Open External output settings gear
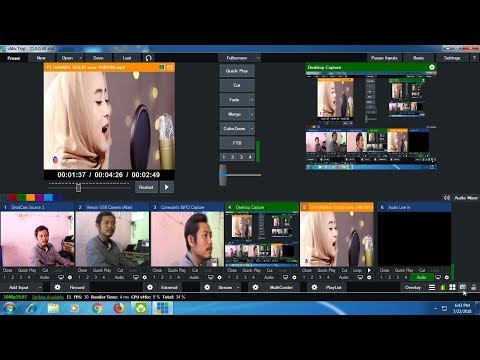The height and width of the screenshot is (360, 480). 150,287
